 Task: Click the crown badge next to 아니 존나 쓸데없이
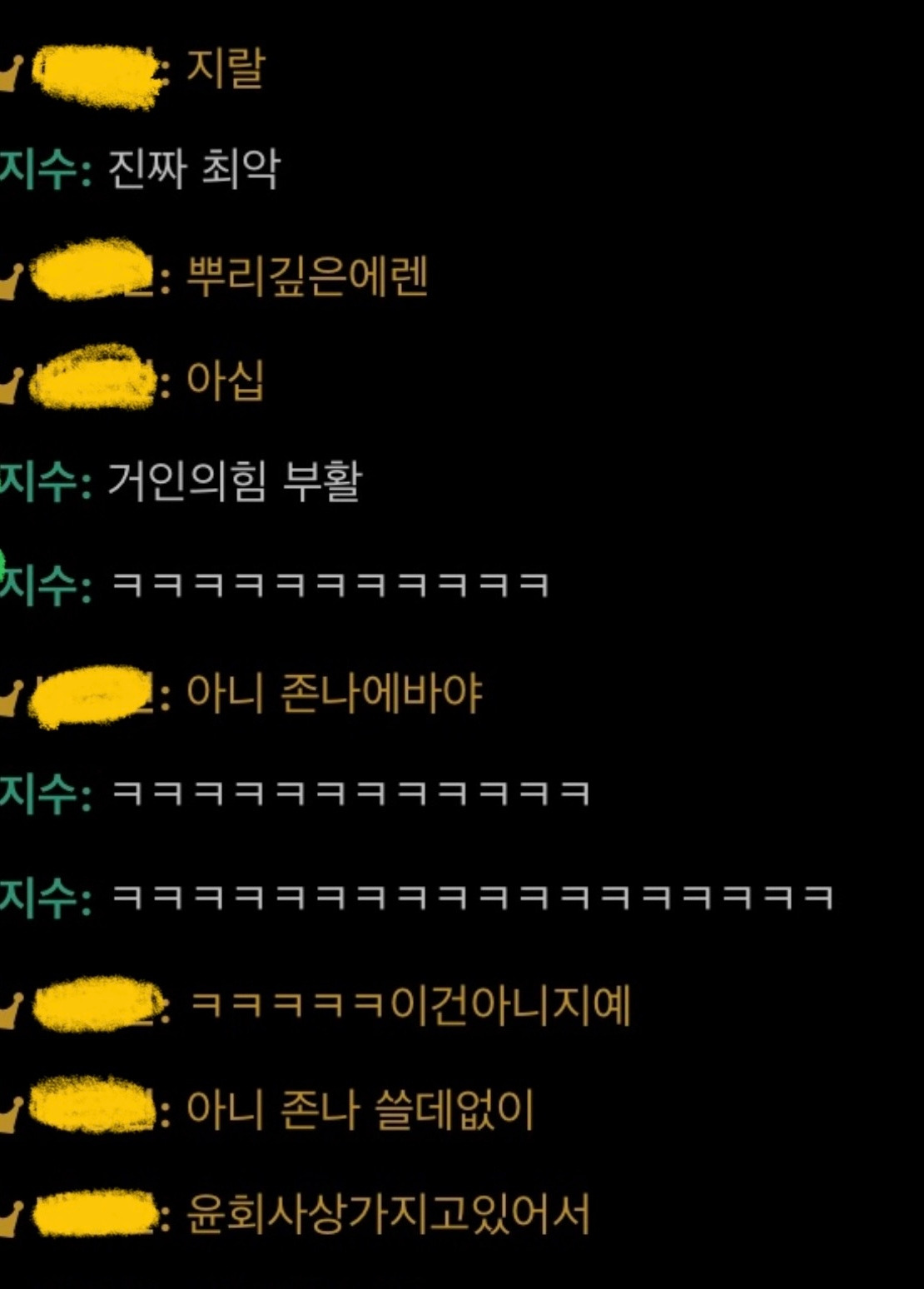pos(10,1115)
